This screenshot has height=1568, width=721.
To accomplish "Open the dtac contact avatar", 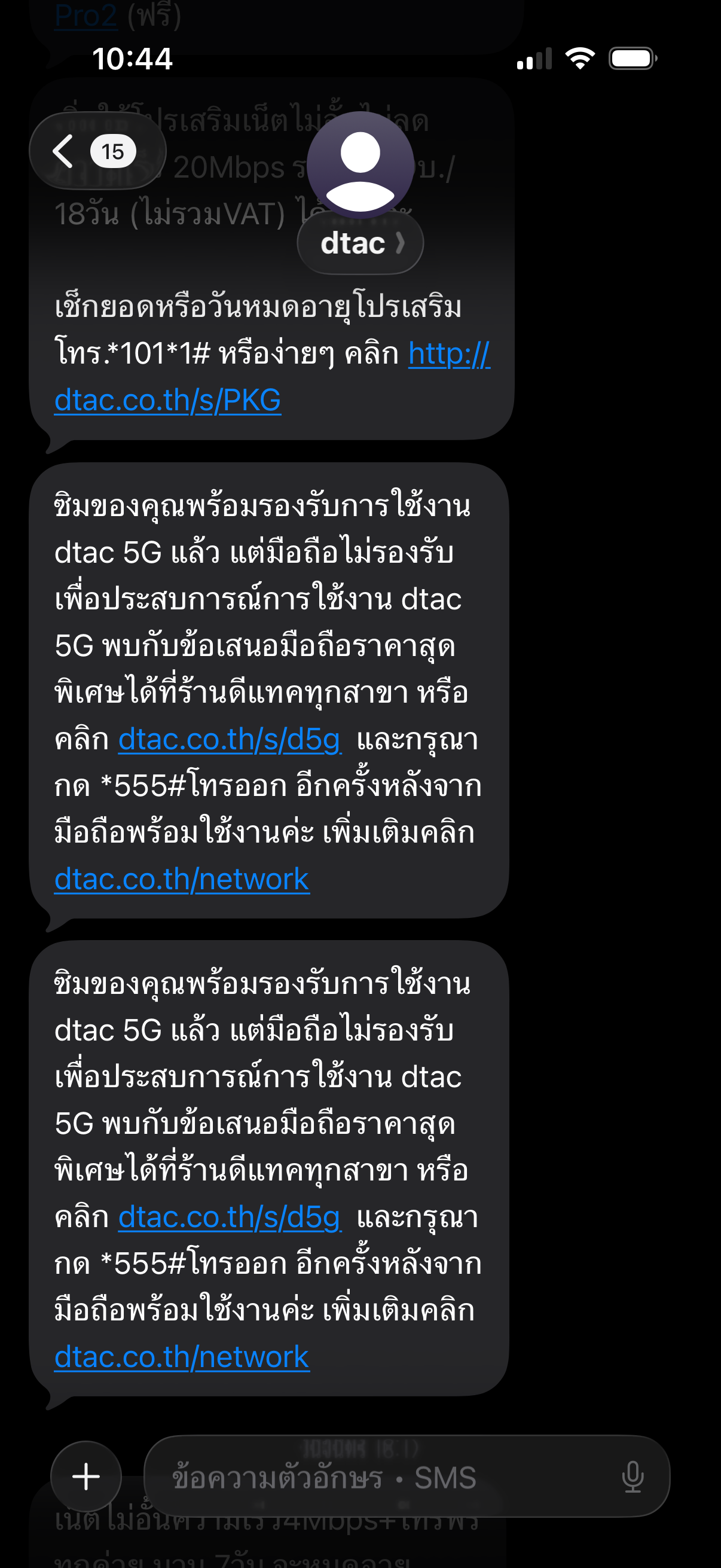I will [360, 166].
